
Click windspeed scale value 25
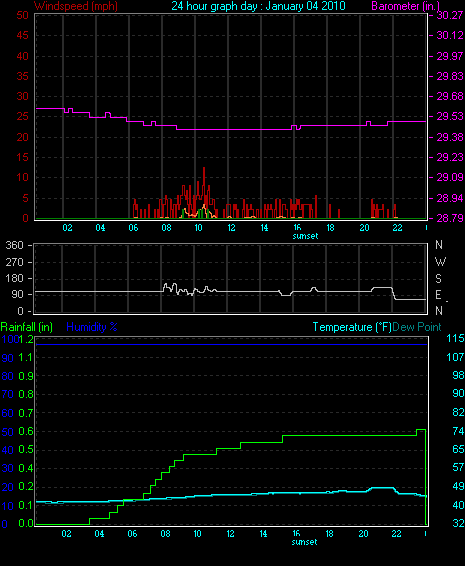[22, 117]
